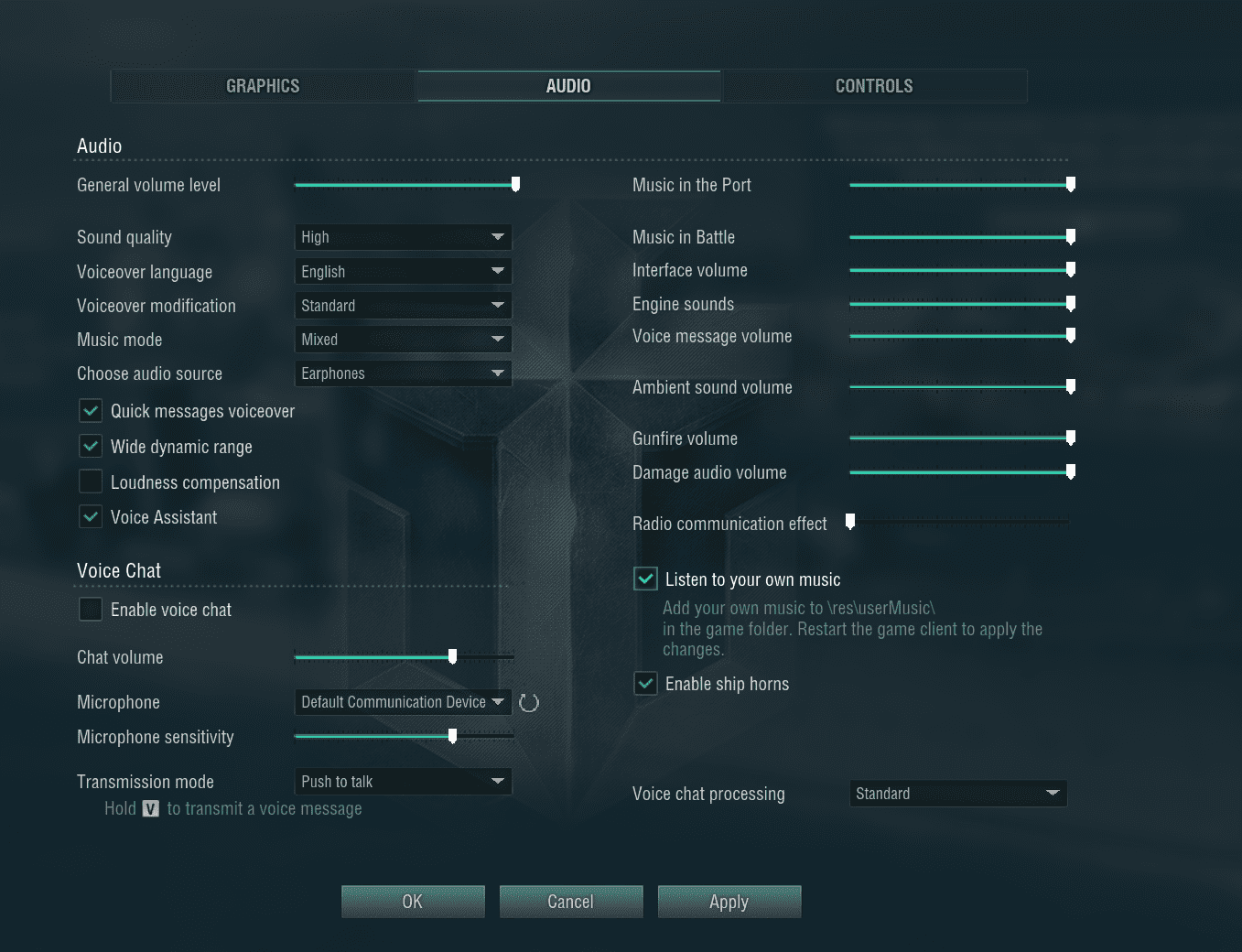Open Choose audio source dropdown
1242x952 pixels.
tap(403, 373)
